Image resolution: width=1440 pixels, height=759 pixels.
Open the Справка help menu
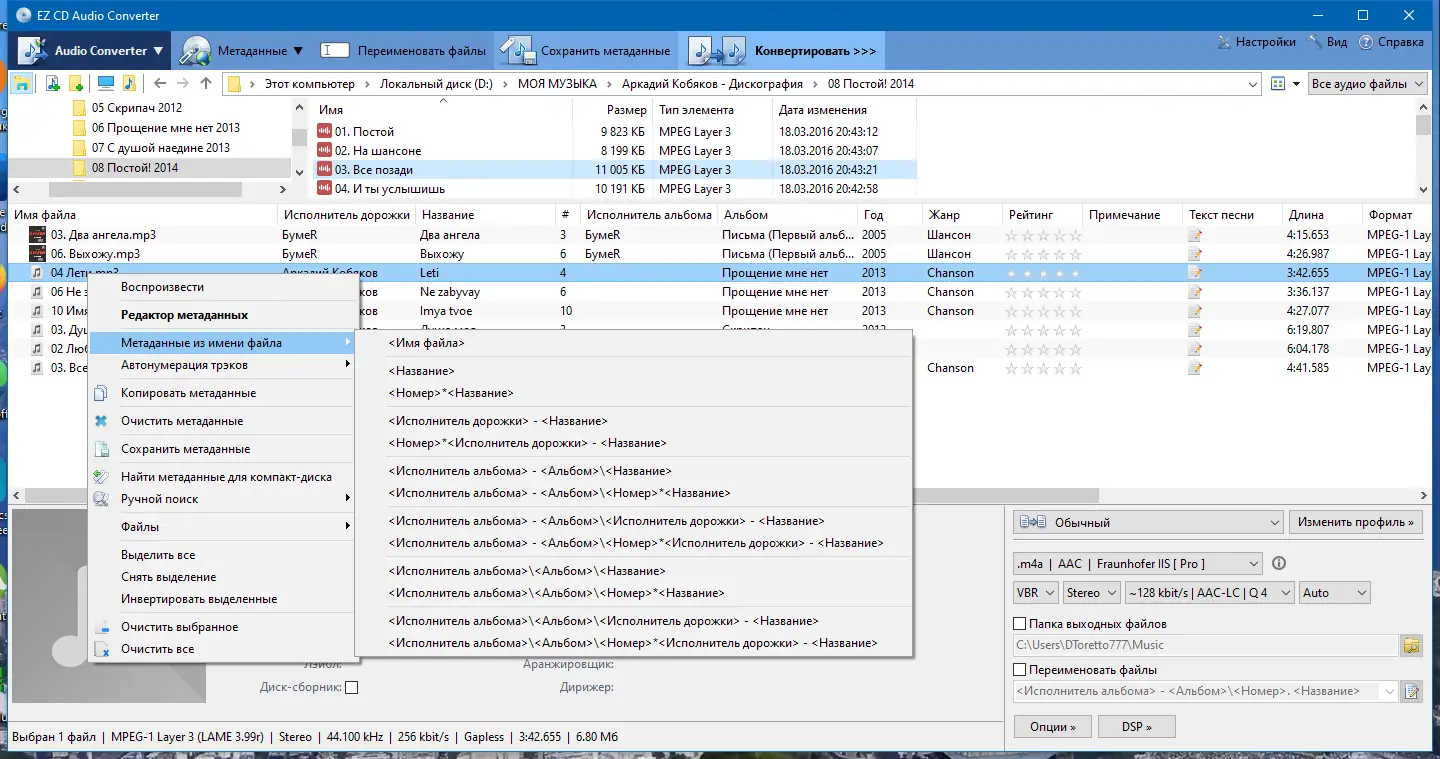1390,42
